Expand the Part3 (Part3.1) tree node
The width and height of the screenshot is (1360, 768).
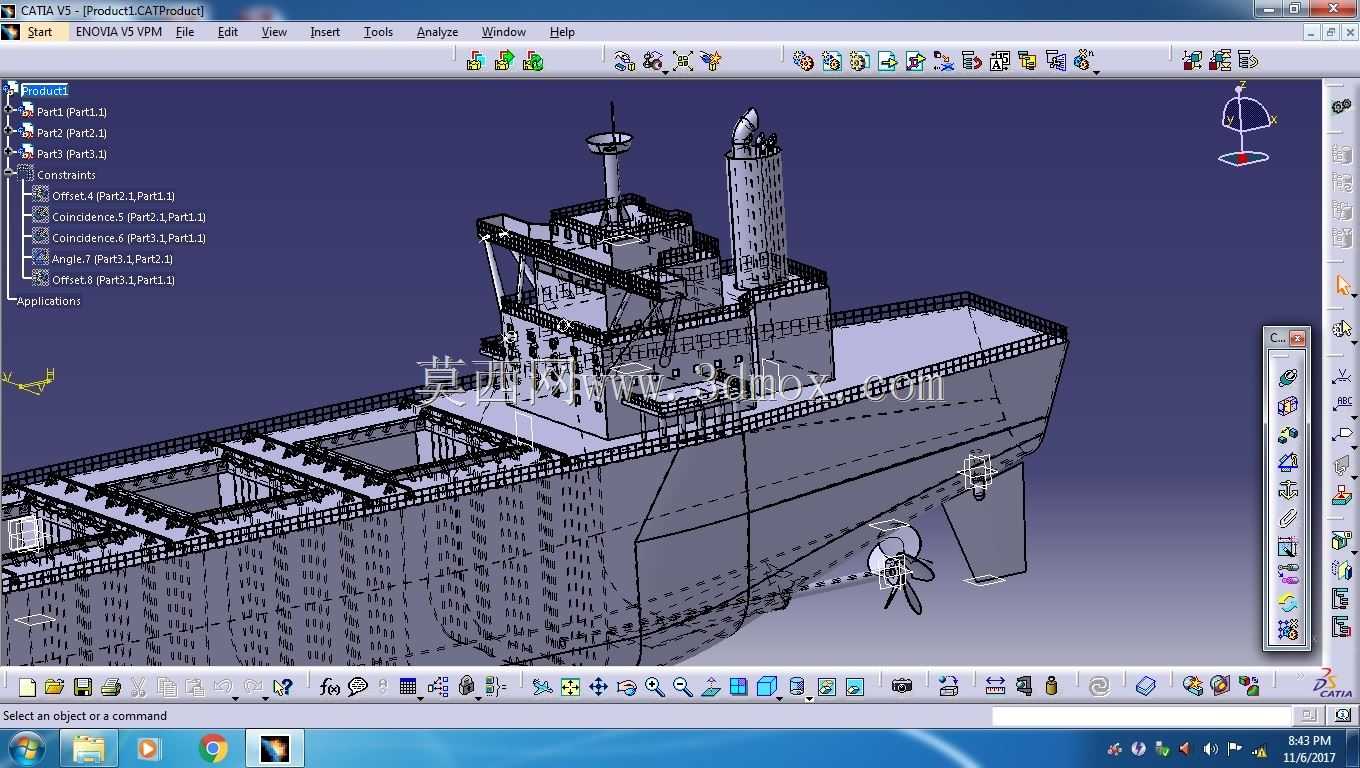point(9,153)
